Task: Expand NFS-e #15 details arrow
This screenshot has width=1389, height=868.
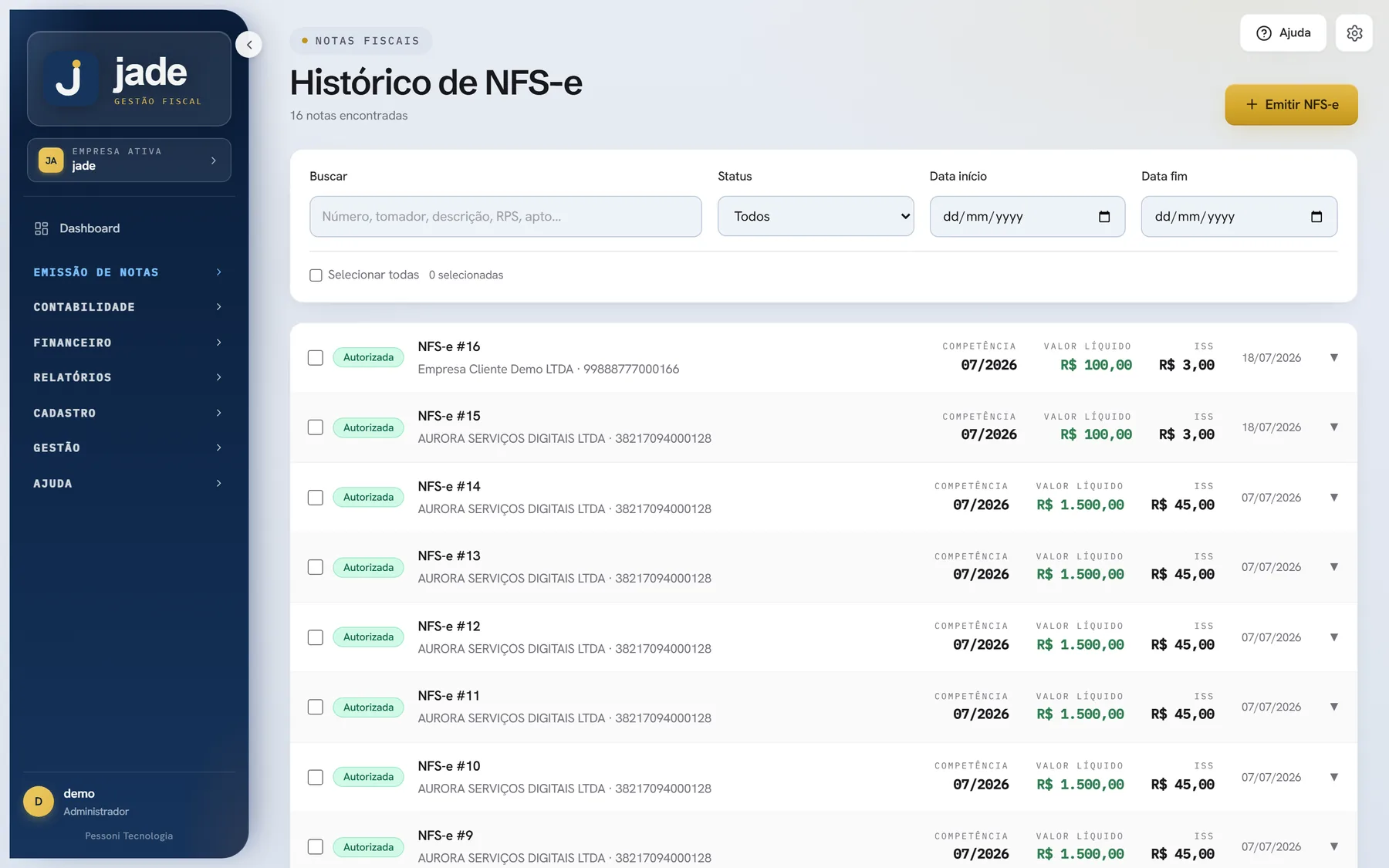Action: 1333,427
